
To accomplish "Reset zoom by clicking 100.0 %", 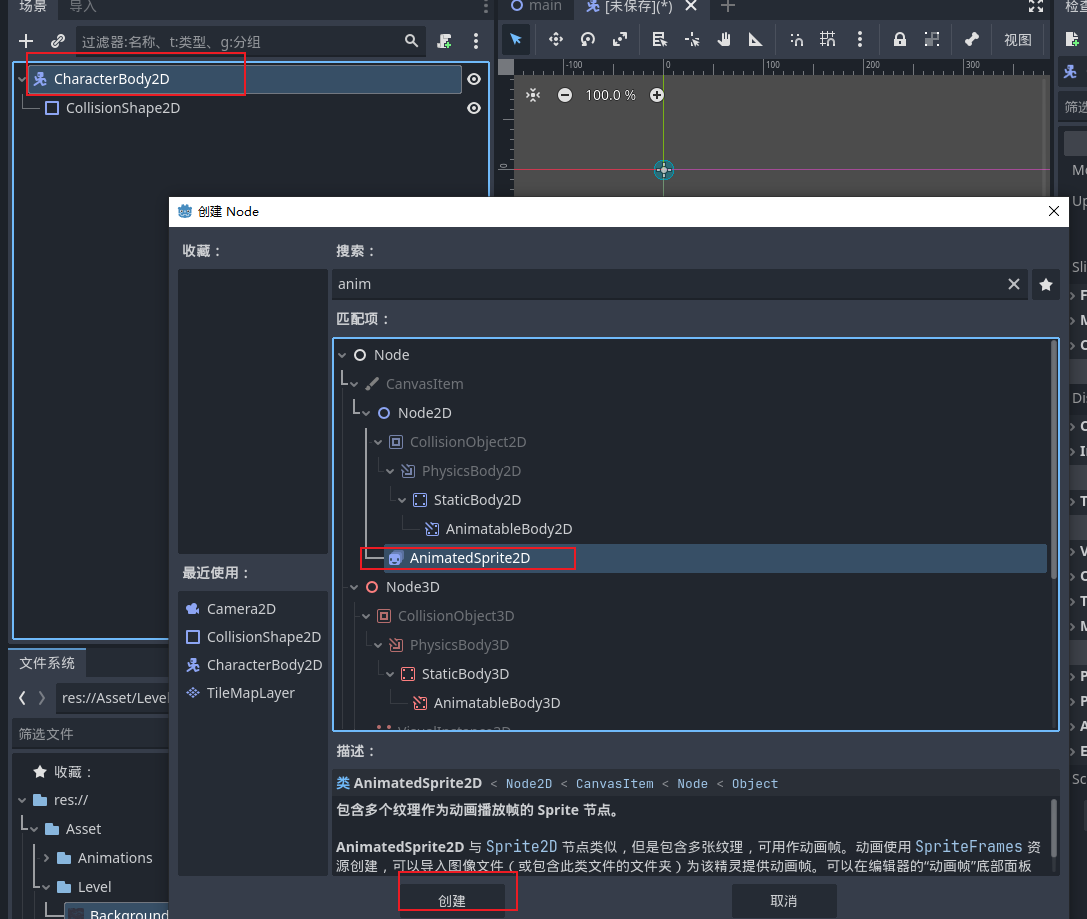I will (610, 95).
